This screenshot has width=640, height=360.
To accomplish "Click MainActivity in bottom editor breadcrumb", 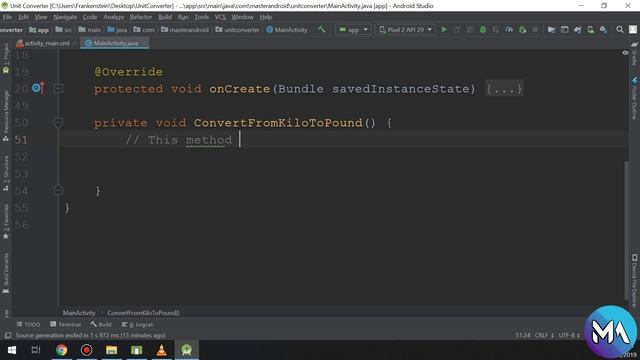I will (79, 313).
